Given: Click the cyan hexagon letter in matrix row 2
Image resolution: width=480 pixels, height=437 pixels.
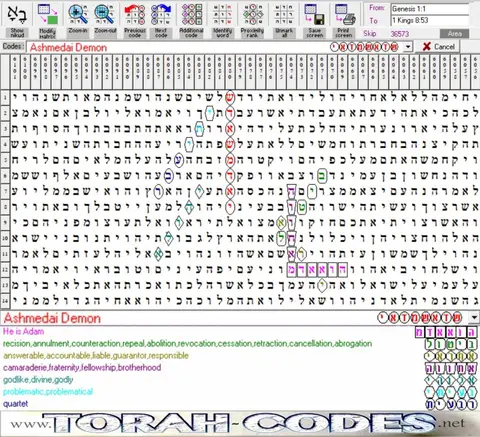Looking at the screenshot, I should pyautogui.click(x=209, y=113).
